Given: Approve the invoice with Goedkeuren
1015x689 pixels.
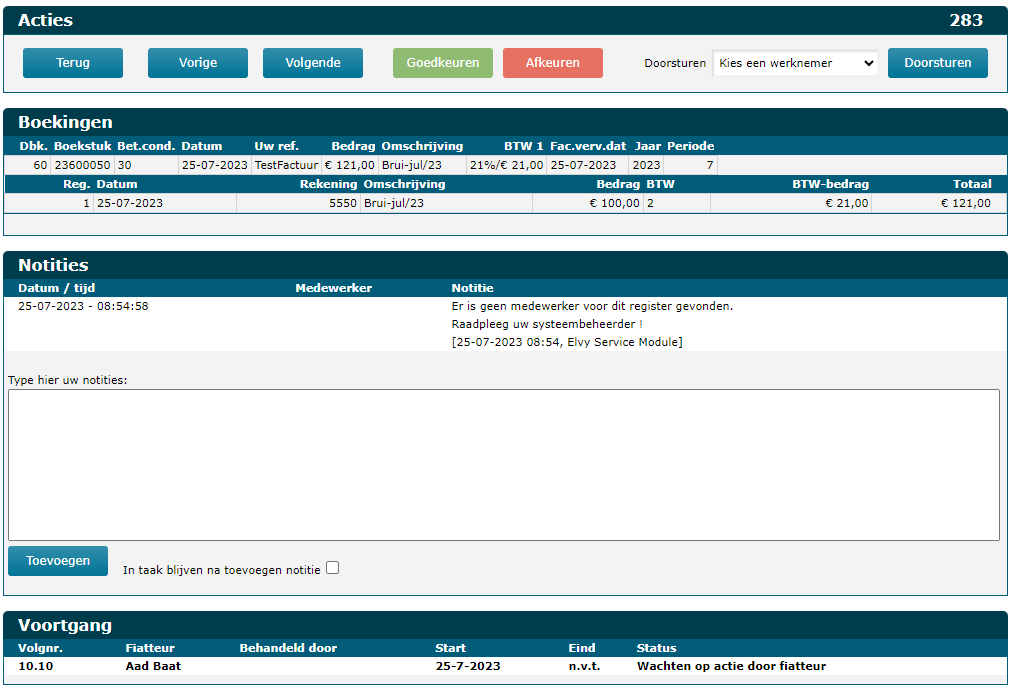Looking at the screenshot, I should click(443, 63).
